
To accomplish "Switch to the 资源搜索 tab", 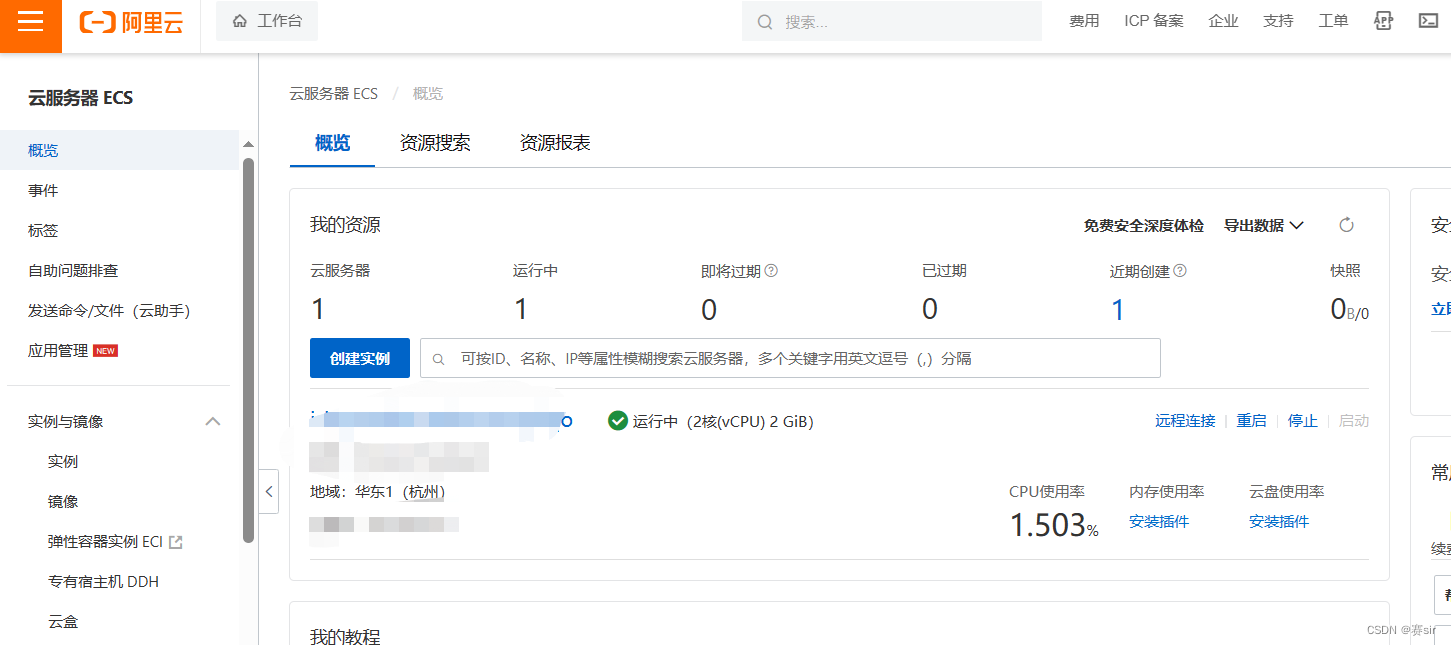I will click(x=435, y=143).
